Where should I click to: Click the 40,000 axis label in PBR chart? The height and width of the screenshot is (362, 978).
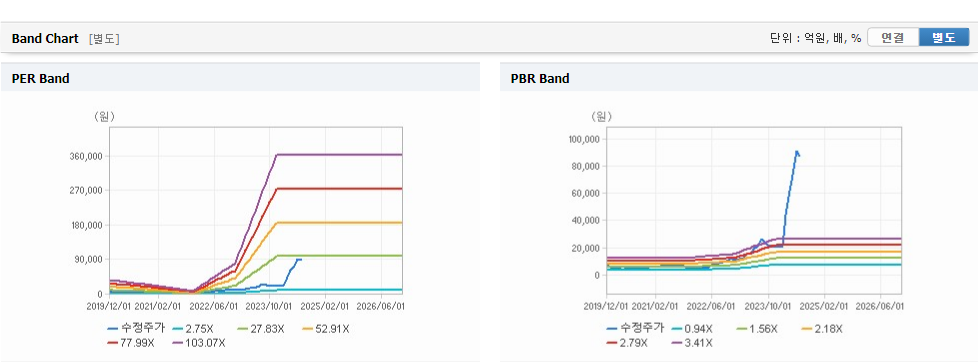(585, 220)
